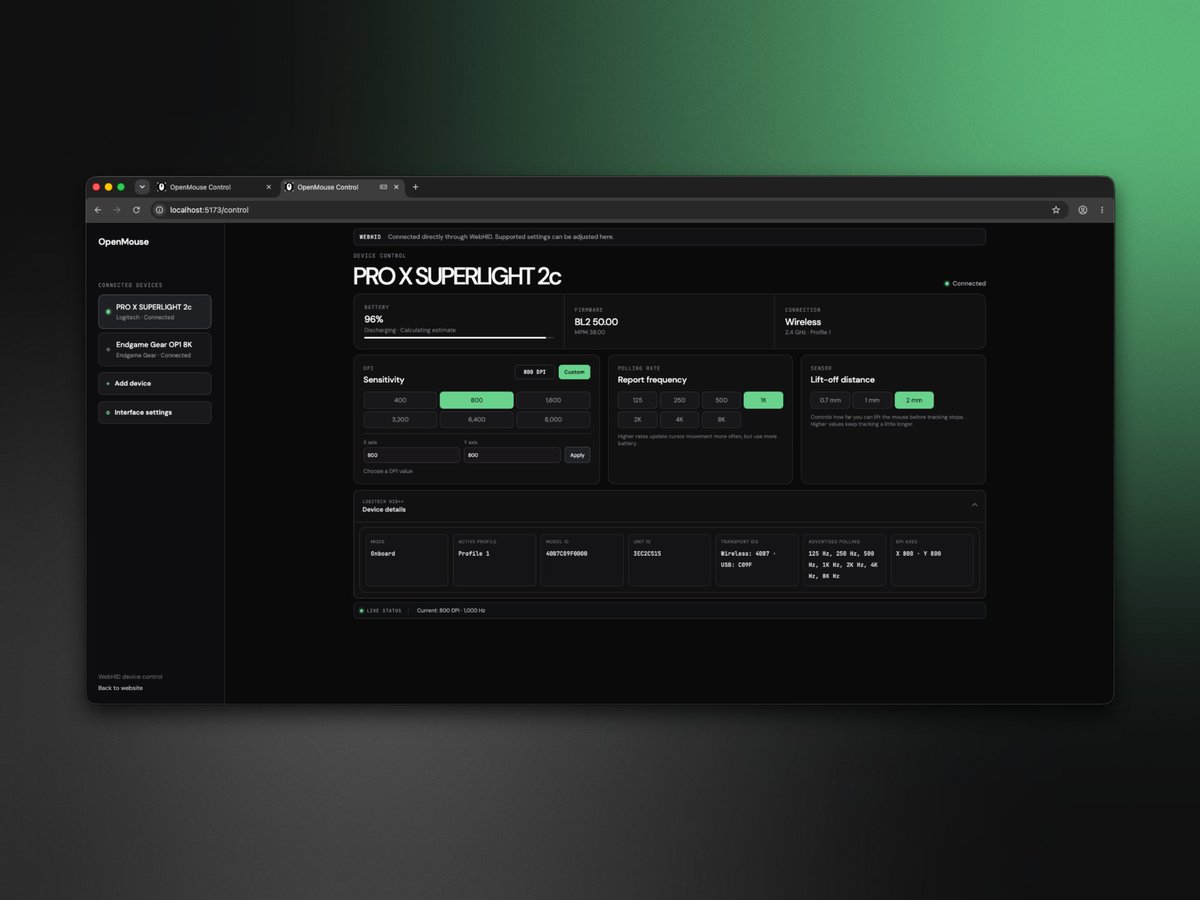Open Interface settings in the sidebar
The height and width of the screenshot is (900, 1200).
click(x=155, y=412)
